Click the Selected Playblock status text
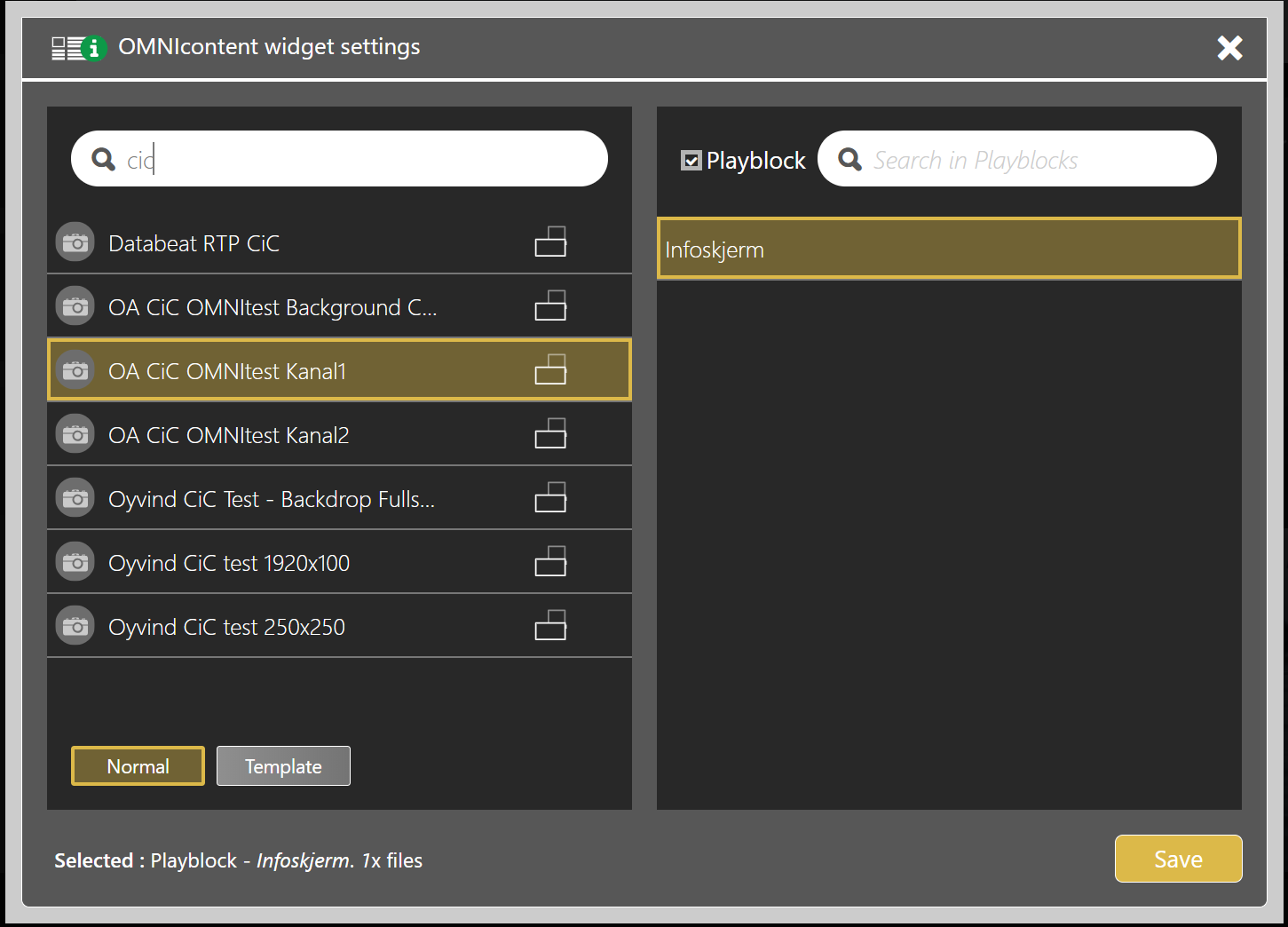The image size is (1288, 927). pyautogui.click(x=238, y=860)
